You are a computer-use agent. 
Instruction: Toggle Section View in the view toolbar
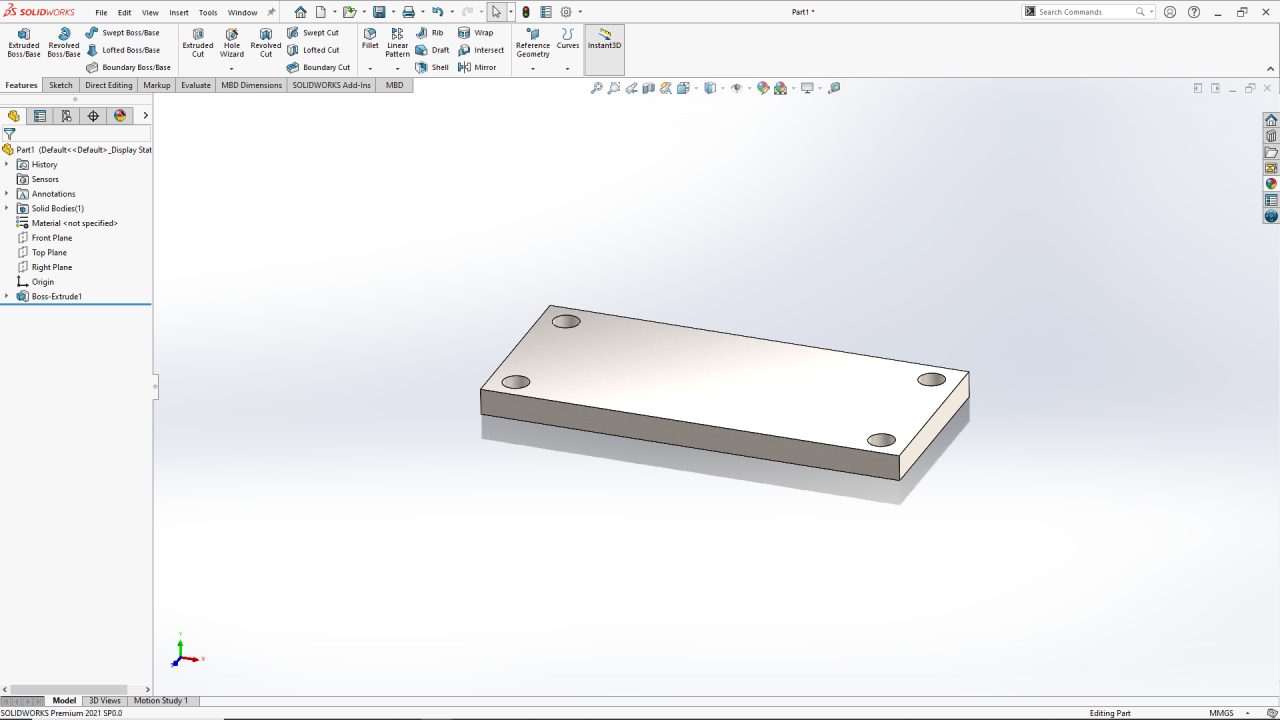[649, 88]
